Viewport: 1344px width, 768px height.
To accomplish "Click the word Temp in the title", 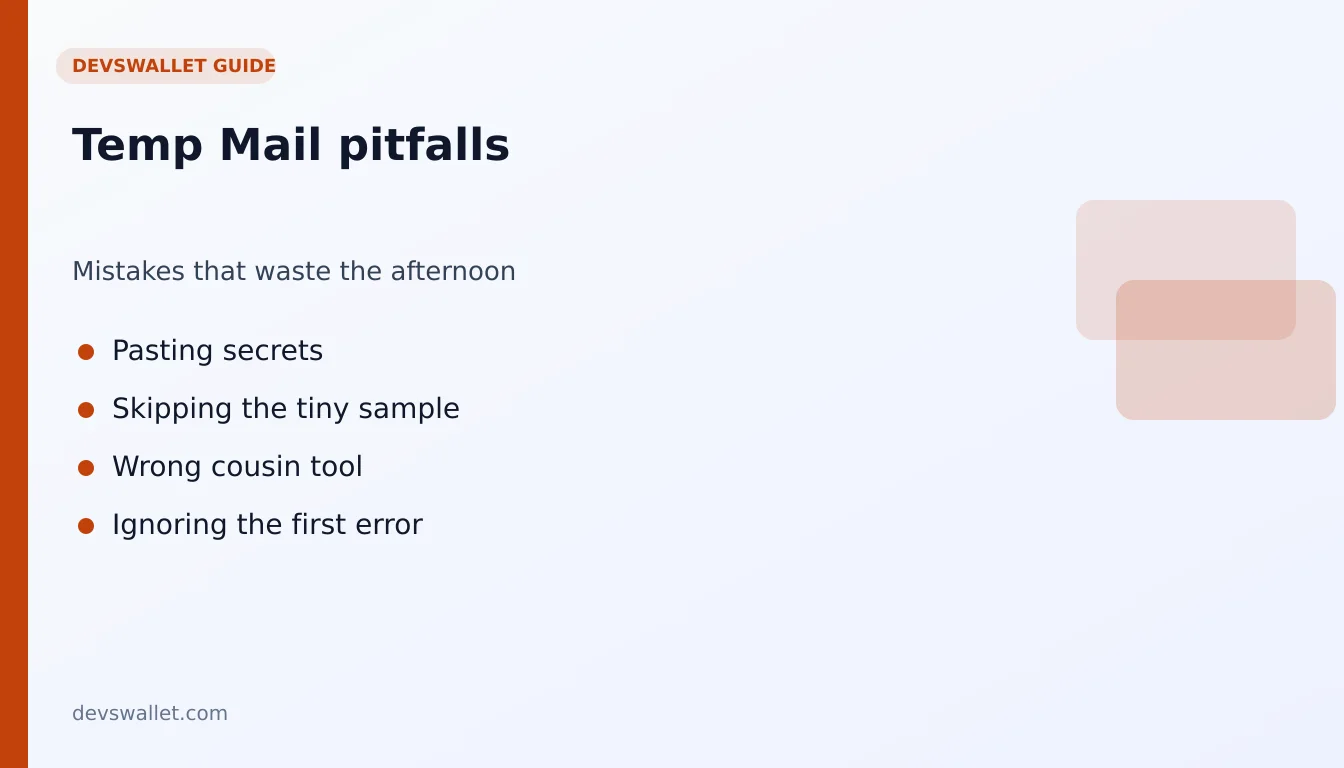I will point(138,146).
